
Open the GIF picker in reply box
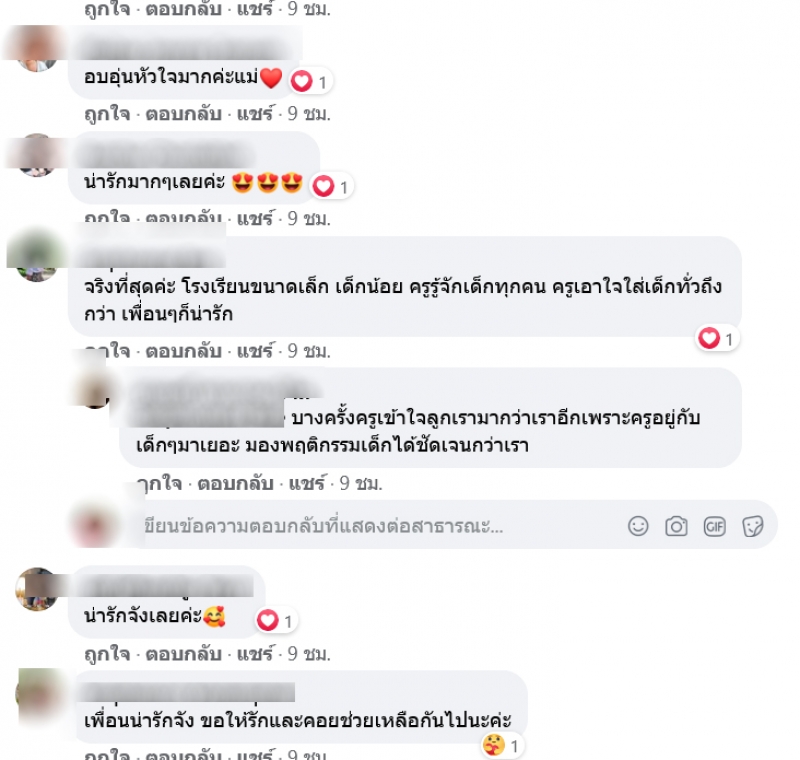pos(714,526)
